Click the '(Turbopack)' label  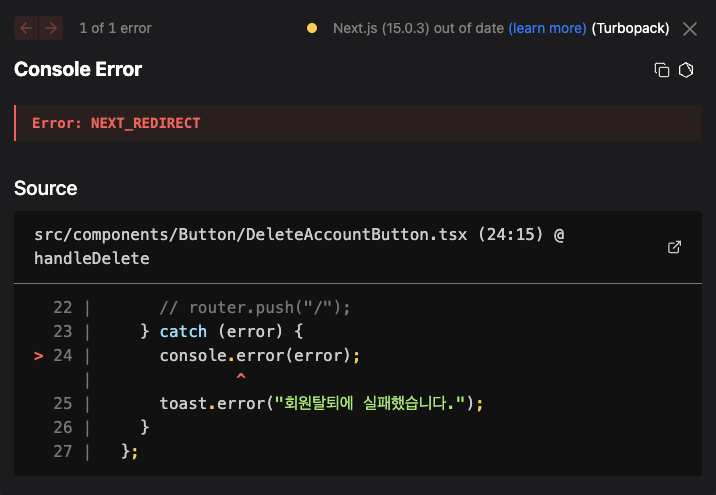point(630,28)
